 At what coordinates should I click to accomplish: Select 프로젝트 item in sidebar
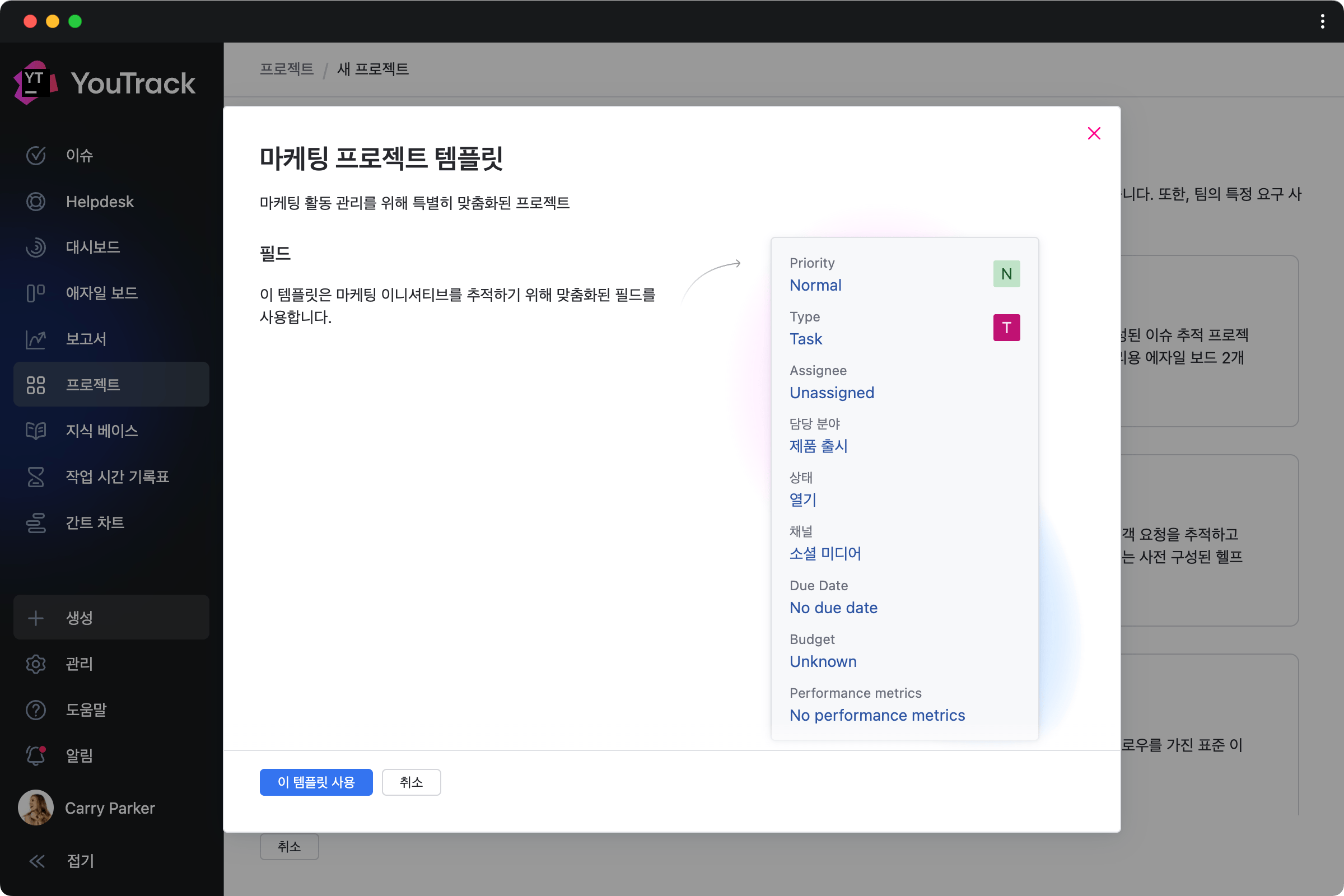pos(111,385)
